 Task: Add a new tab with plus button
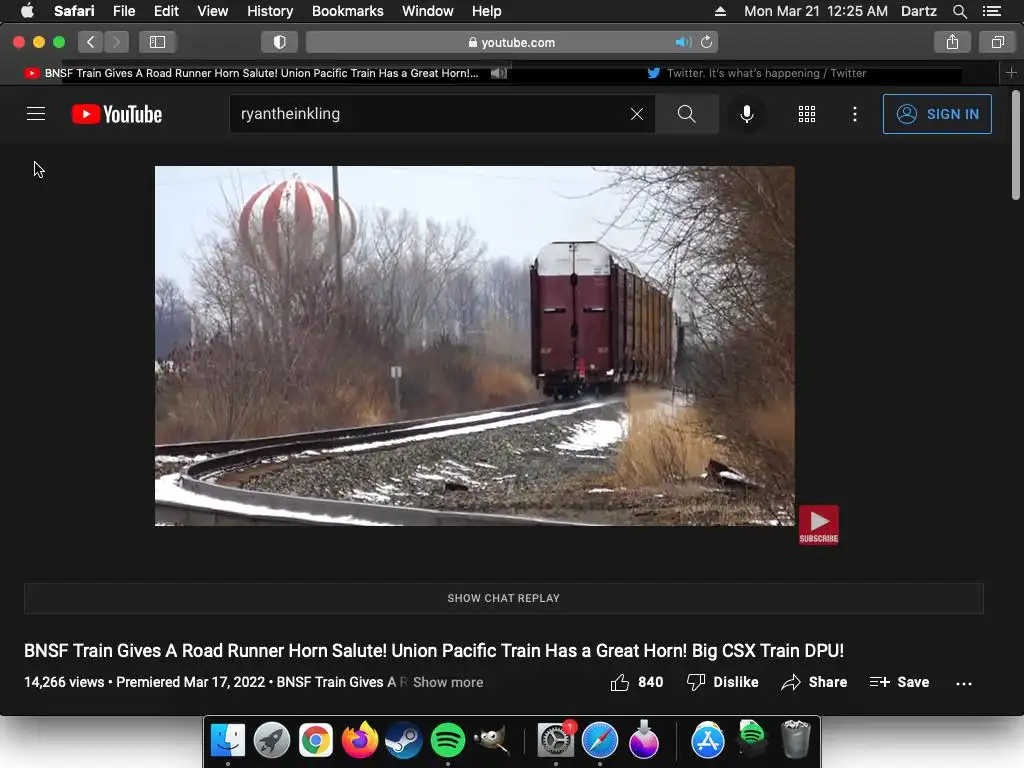click(x=1012, y=73)
